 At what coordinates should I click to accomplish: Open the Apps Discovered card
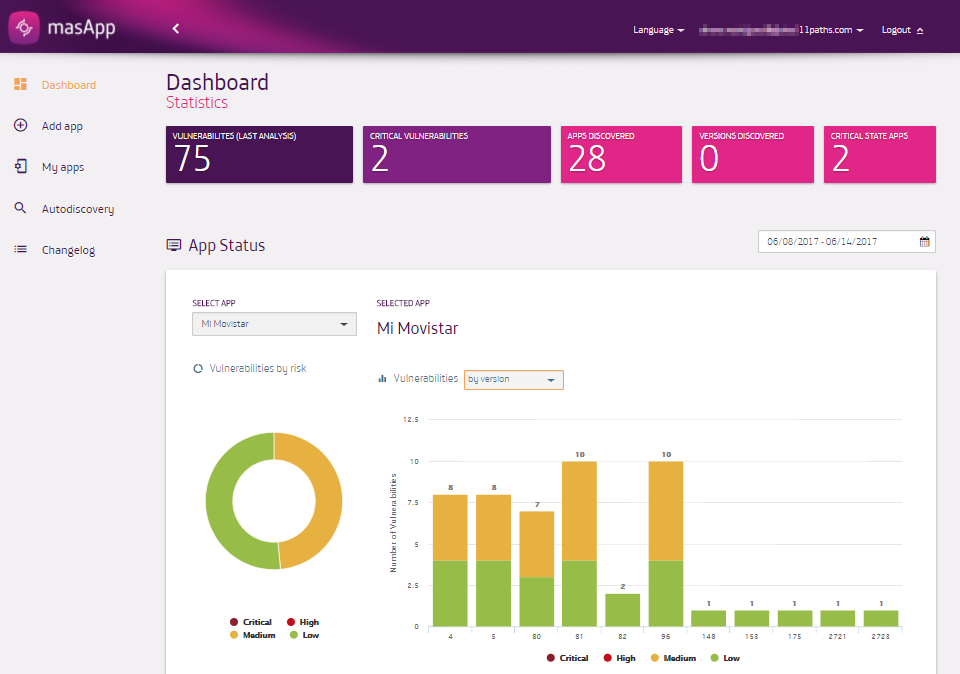621,154
